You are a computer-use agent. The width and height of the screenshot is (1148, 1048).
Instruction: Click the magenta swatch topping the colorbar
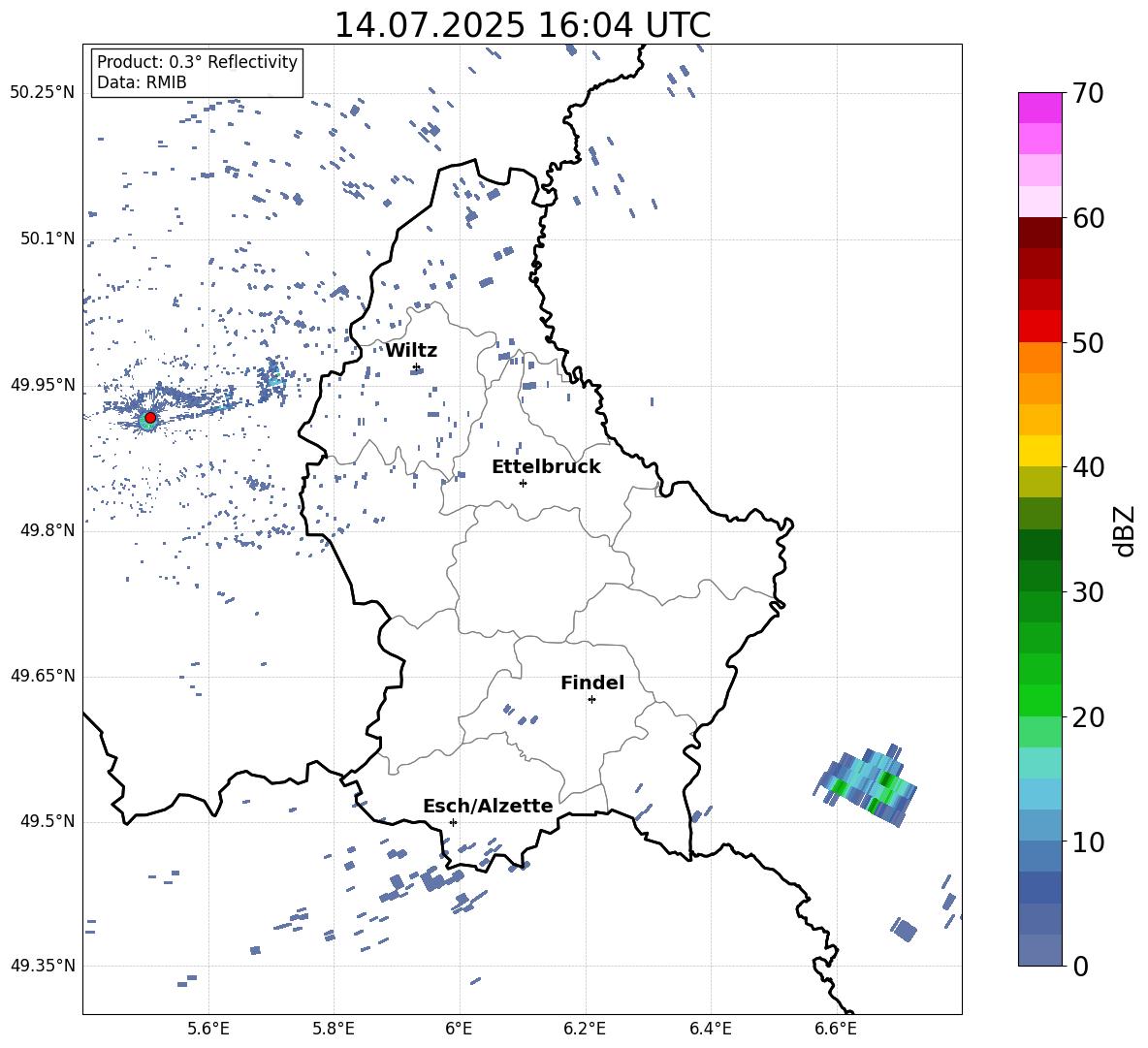tap(1039, 108)
